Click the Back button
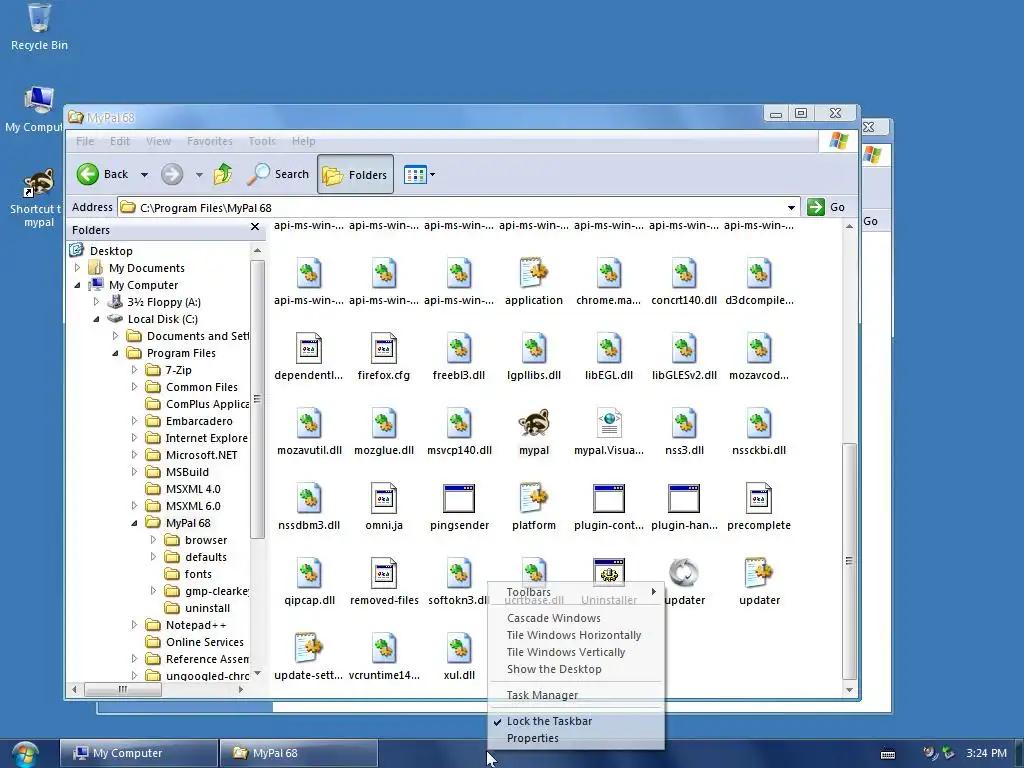The image size is (1024, 768). pos(103,174)
